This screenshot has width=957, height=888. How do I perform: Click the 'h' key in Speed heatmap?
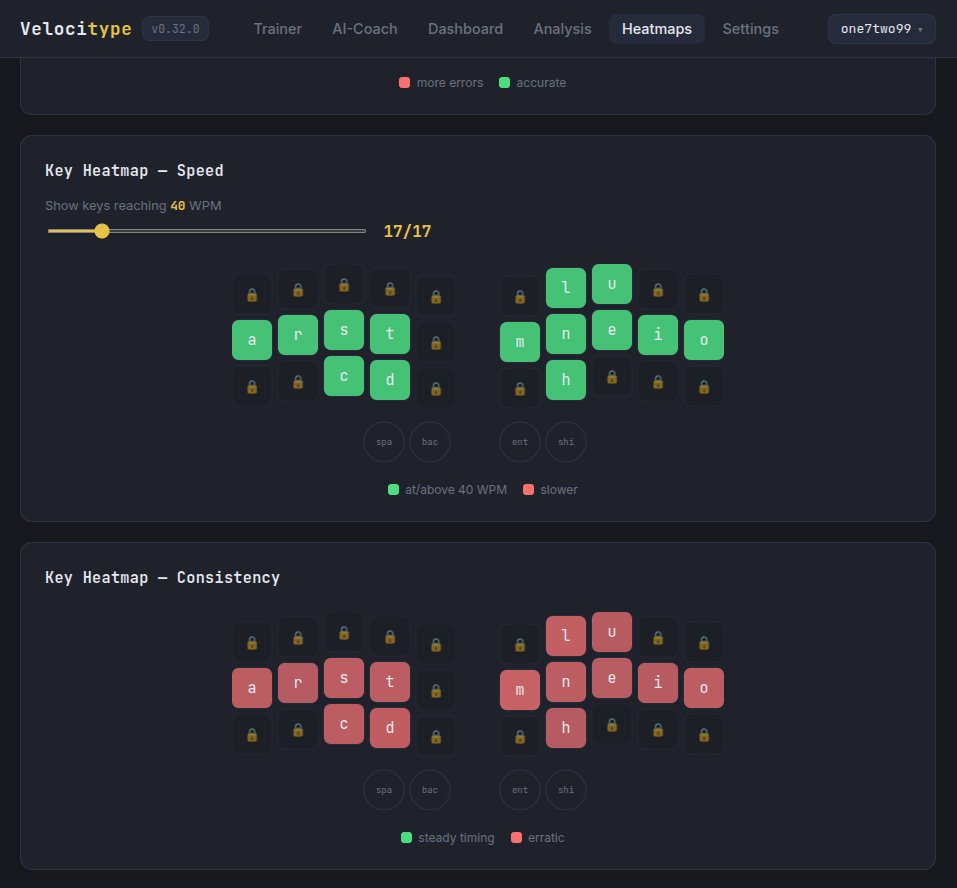tap(566, 380)
